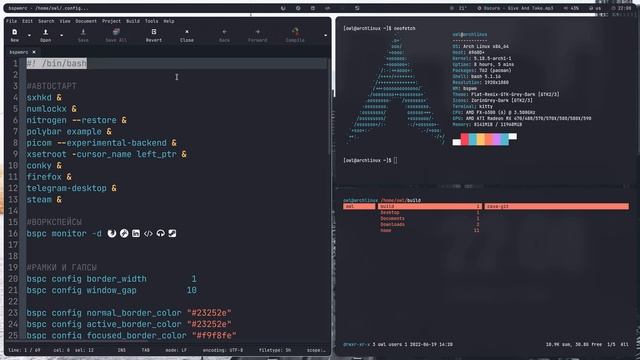Click 'polybar example' on line 7
The image size is (640, 360).
tap(64, 132)
